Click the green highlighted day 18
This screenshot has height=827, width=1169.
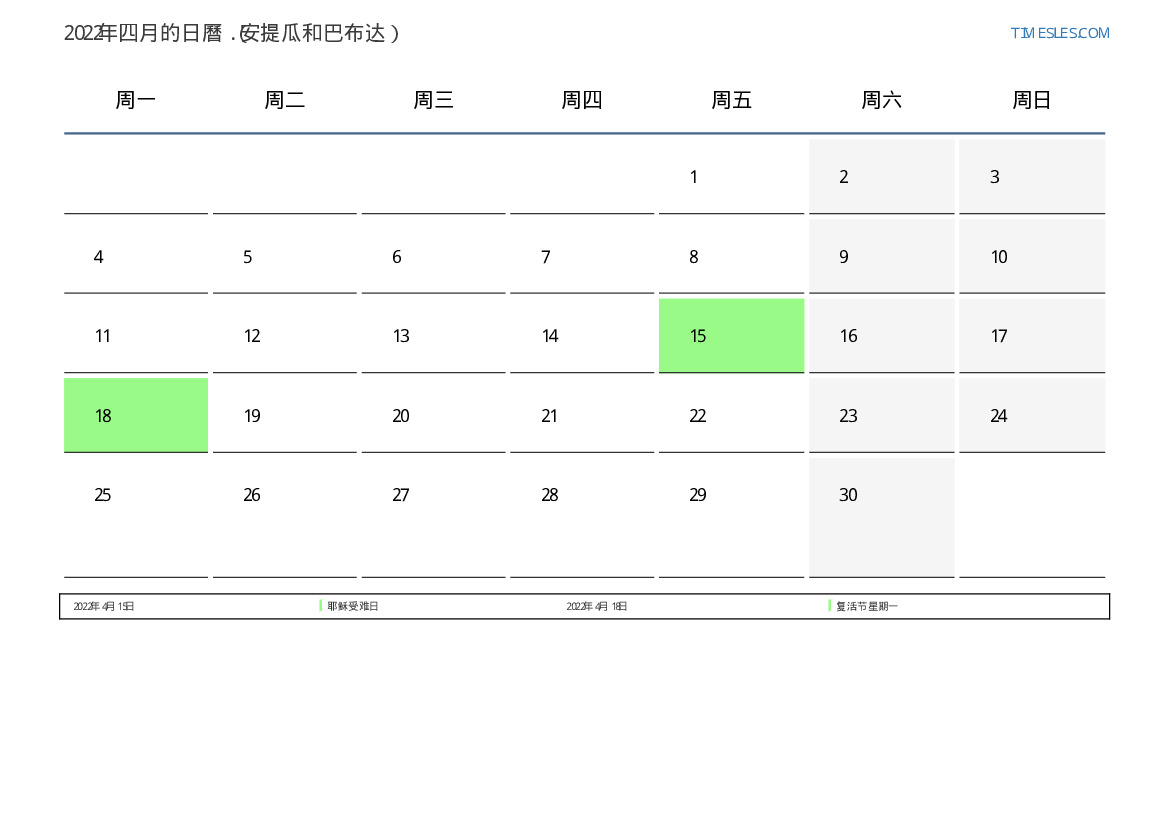pos(136,415)
